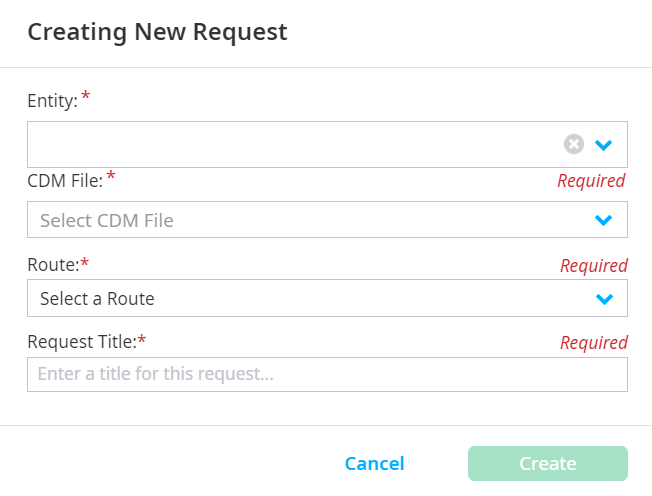Click the red asterisk beside Entity
The image size is (652, 496).
tap(85, 97)
